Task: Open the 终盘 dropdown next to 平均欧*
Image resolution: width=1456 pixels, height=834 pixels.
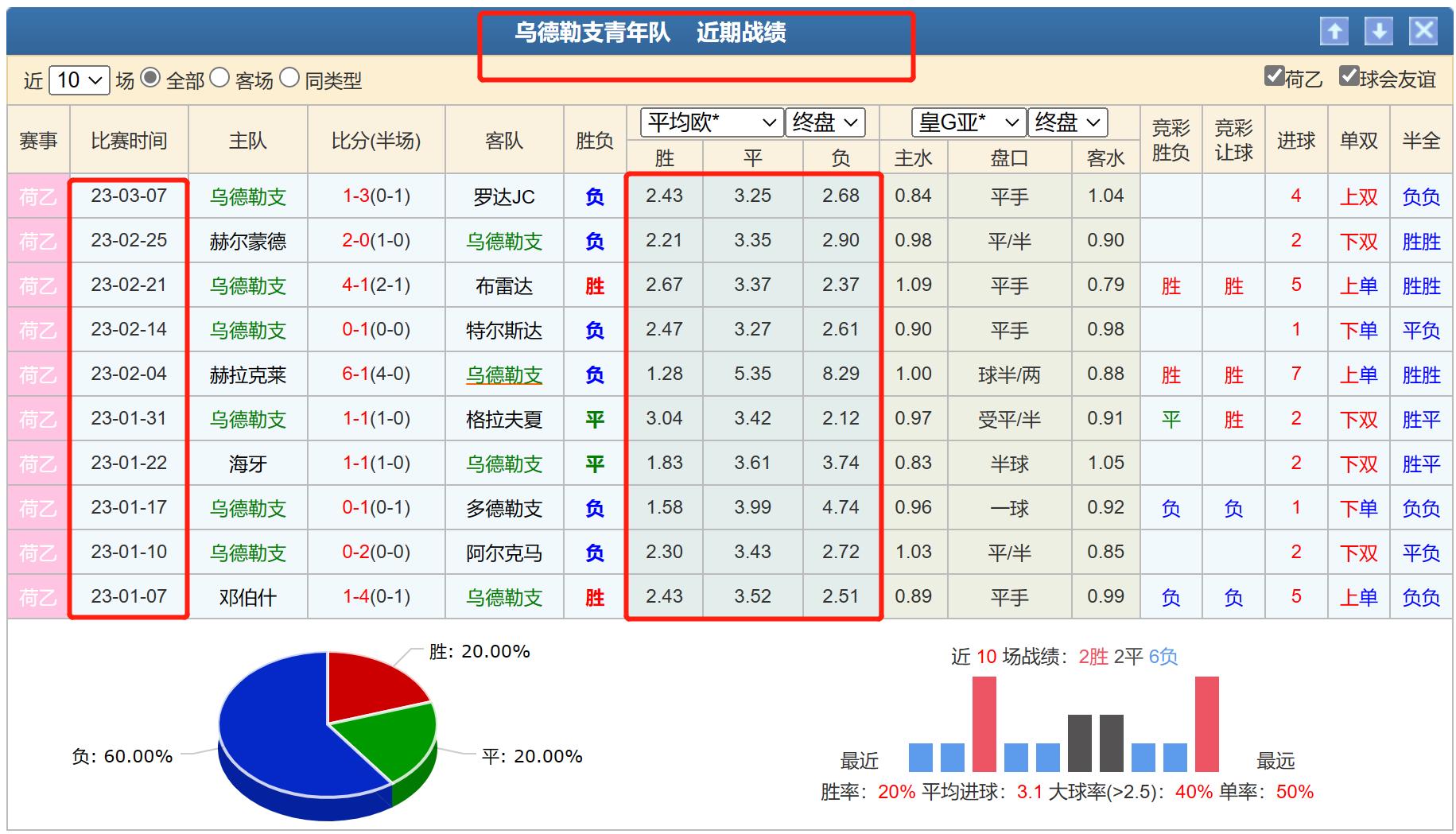Action: point(823,123)
